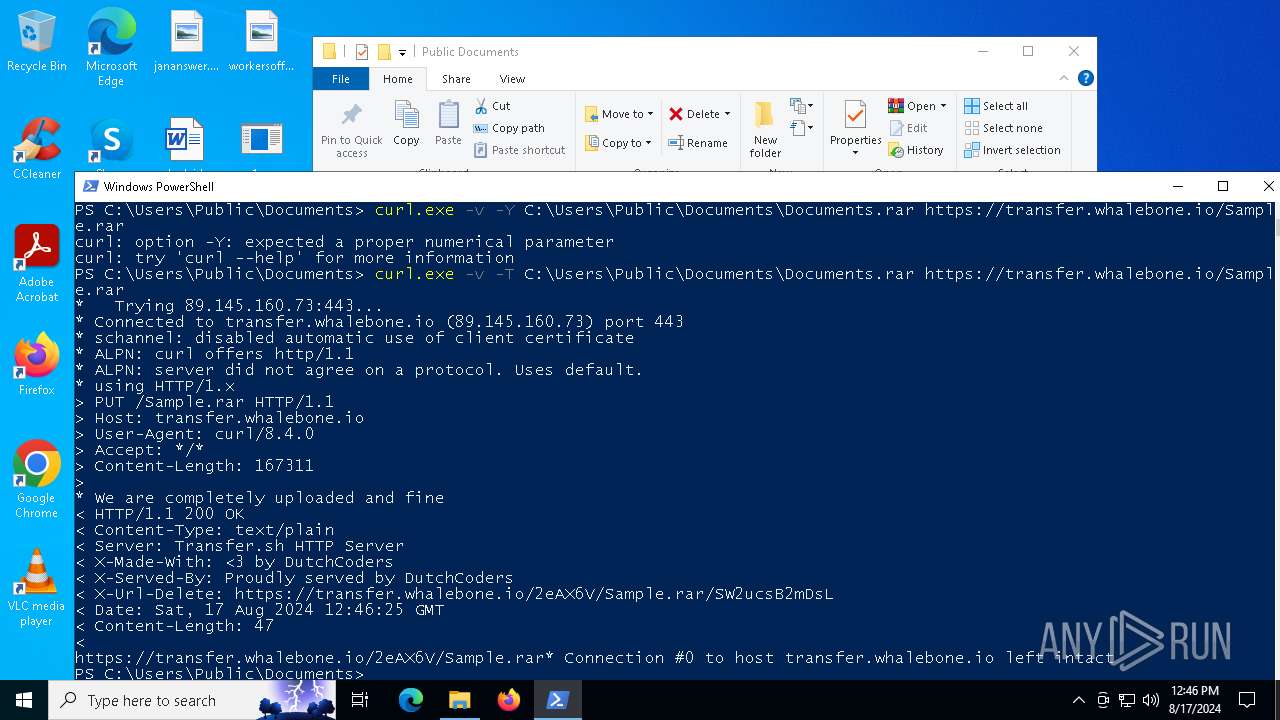
Task: Expand the Delete dropdown arrow
Action: pos(727,114)
